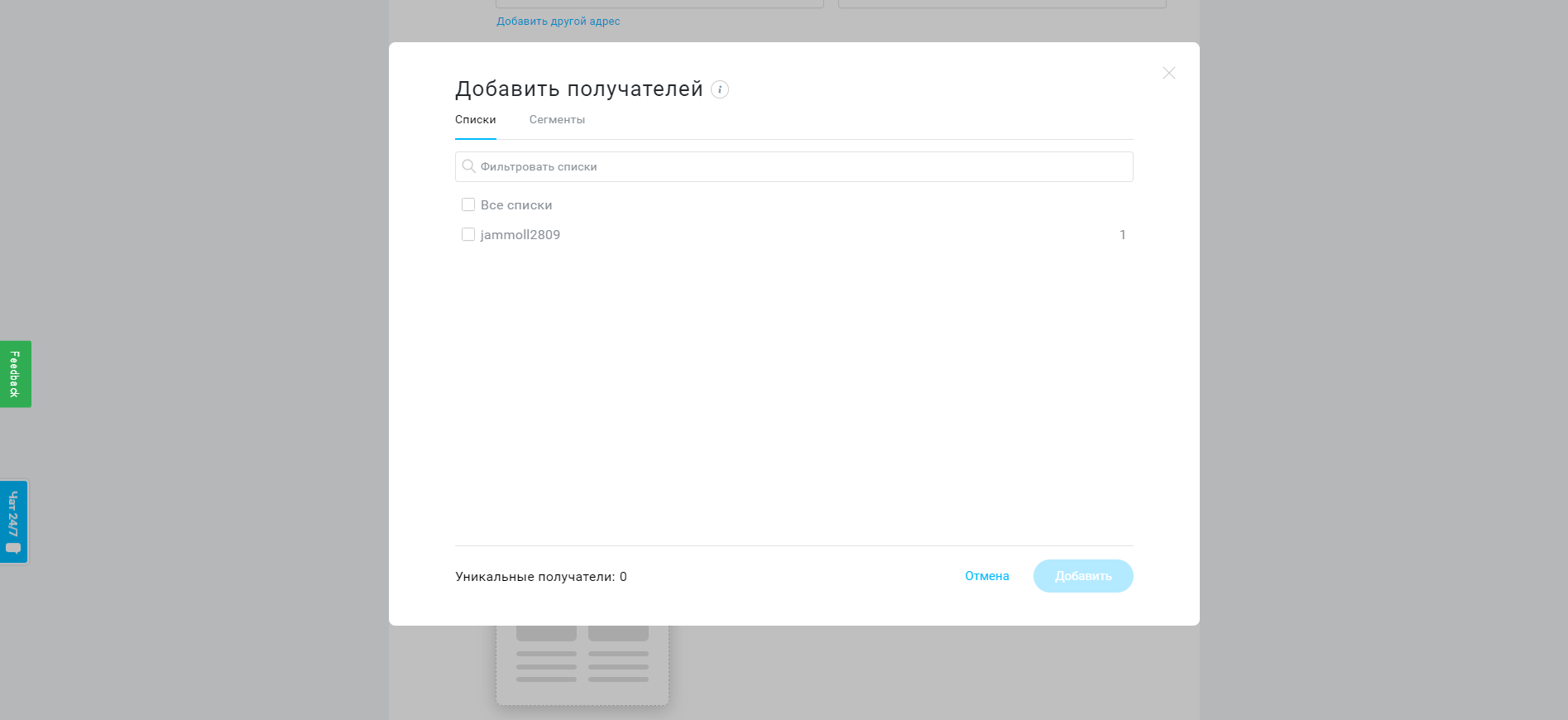Viewport: 1568px width, 720px height.
Task: Open the Сегменты tab
Action: click(557, 120)
